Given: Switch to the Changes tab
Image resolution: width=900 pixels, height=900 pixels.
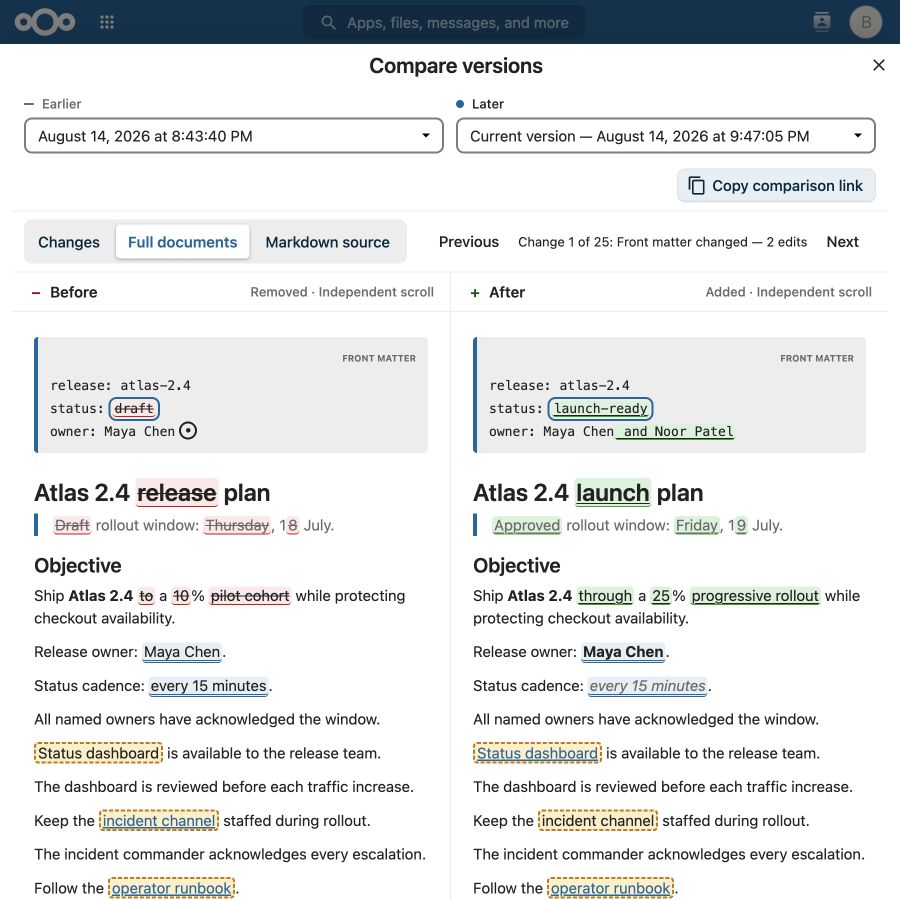Looking at the screenshot, I should (69, 242).
